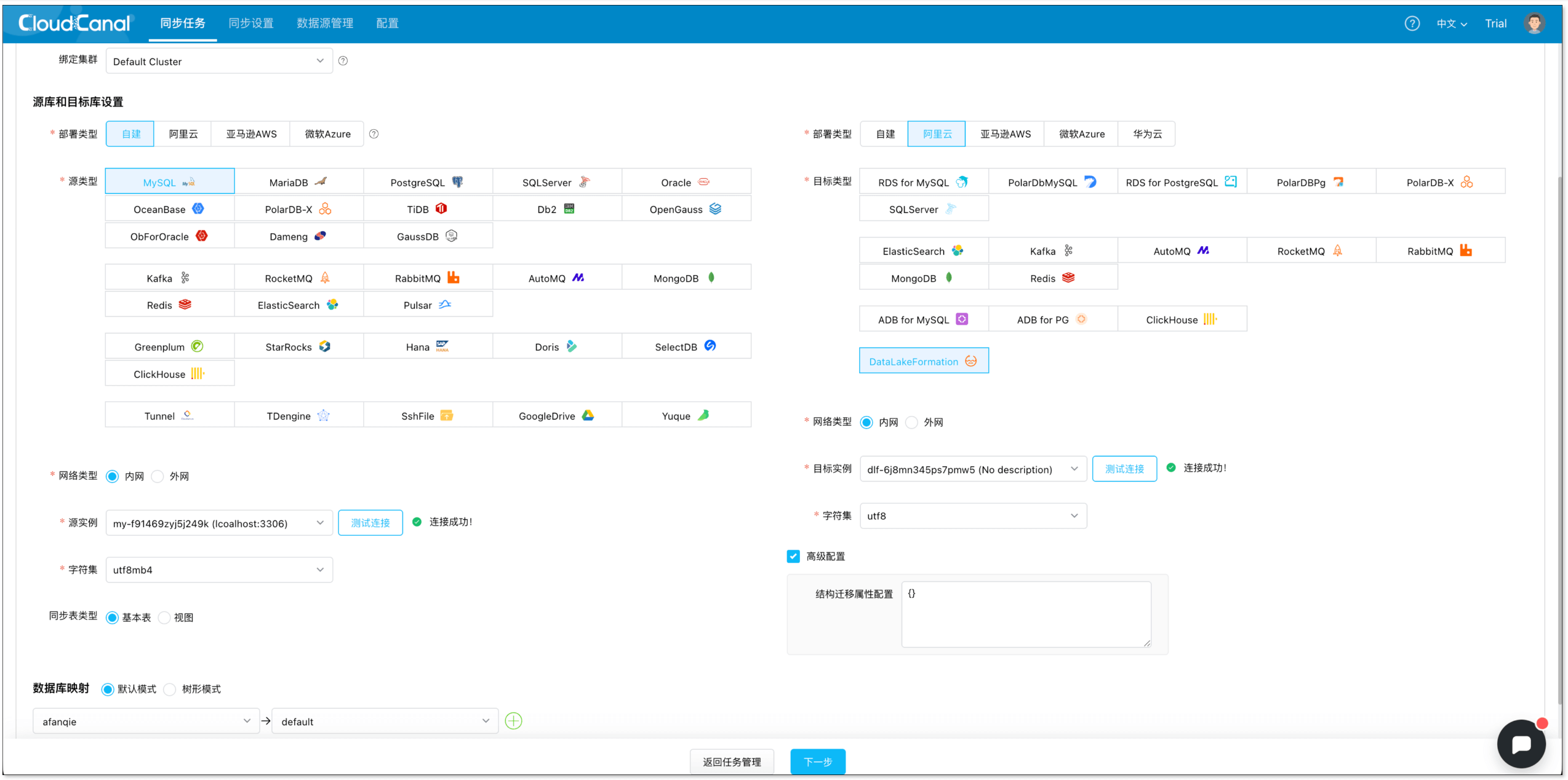Pick GoogleDrive source type tile

click(x=556, y=416)
